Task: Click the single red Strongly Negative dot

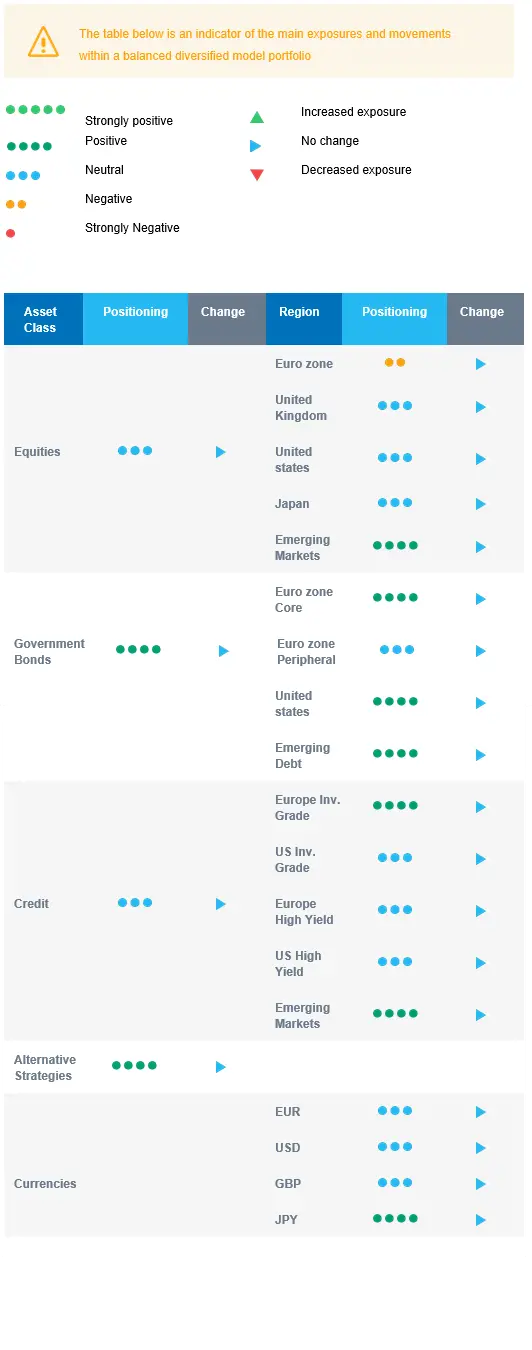Action: [x=10, y=233]
